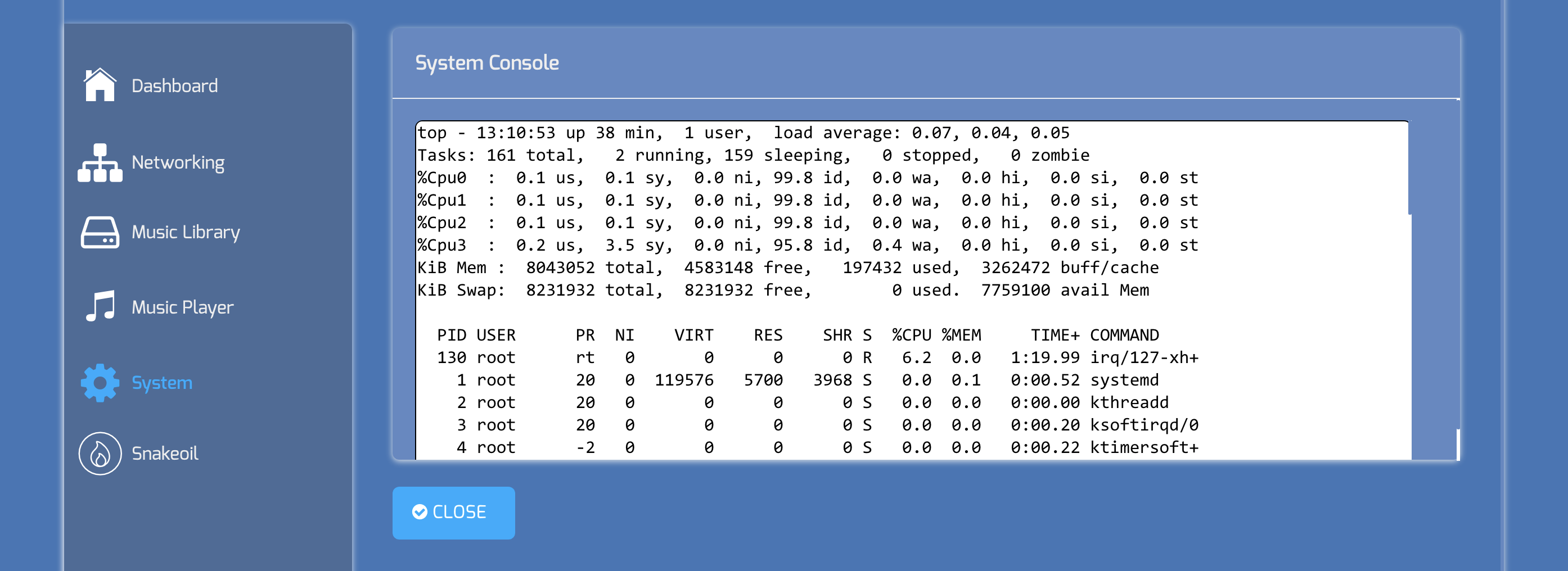Click the load average line in console
The image size is (1568, 571).
point(743,133)
